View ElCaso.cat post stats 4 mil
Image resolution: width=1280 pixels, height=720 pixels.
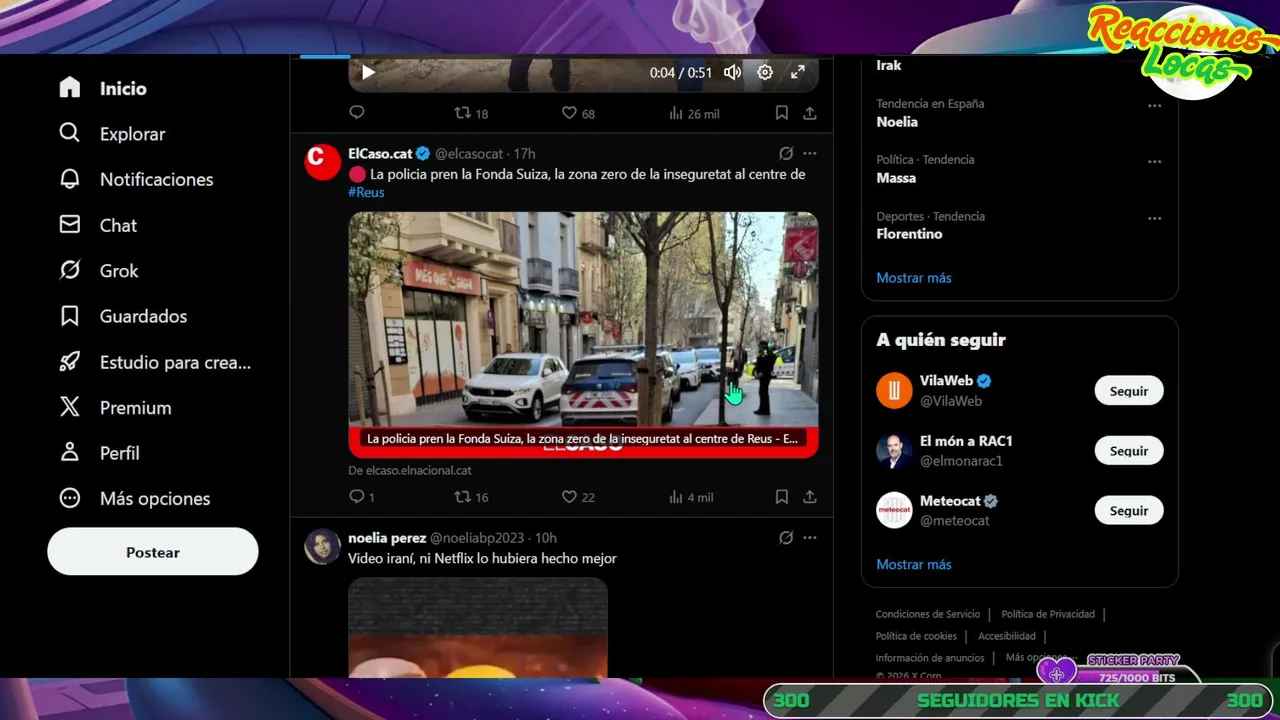pyautogui.click(x=691, y=496)
